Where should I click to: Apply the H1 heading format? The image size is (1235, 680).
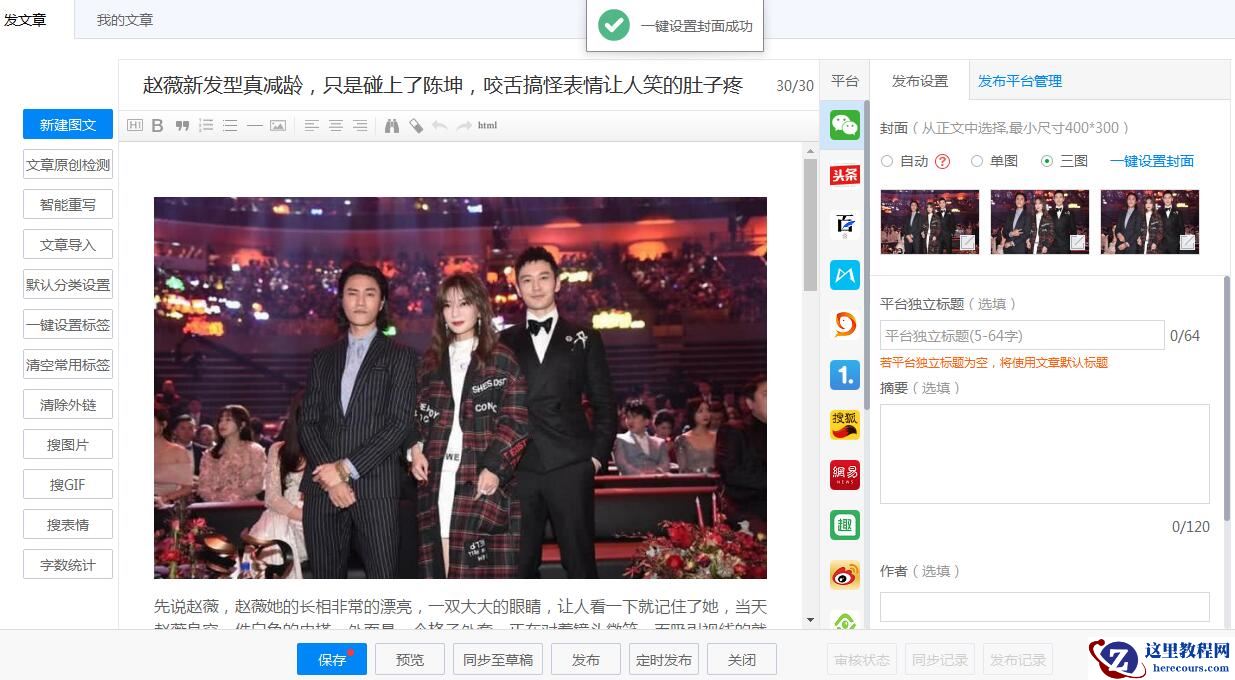pyautogui.click(x=136, y=125)
